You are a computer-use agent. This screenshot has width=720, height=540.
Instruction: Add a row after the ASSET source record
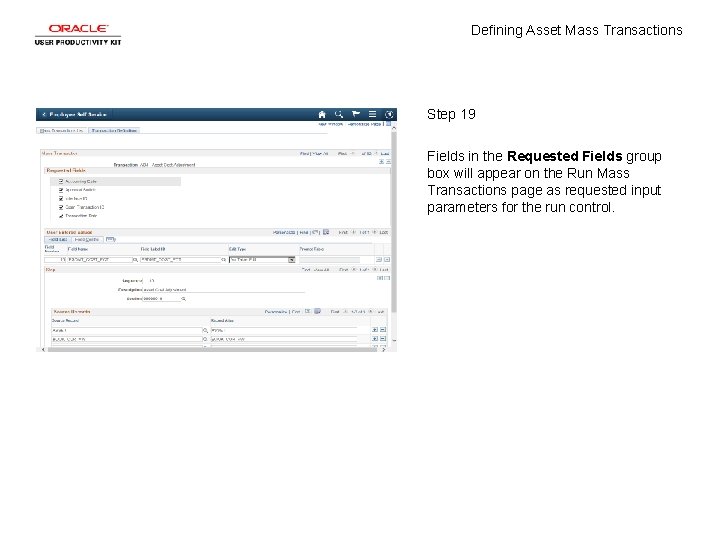[375, 330]
